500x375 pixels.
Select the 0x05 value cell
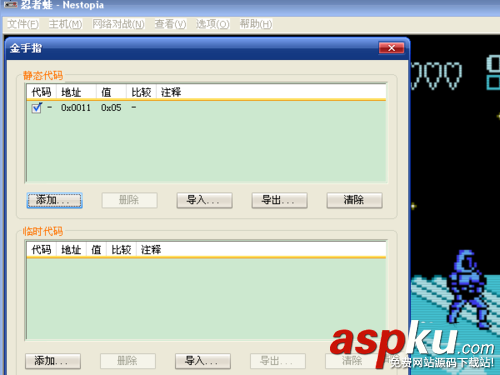111,108
